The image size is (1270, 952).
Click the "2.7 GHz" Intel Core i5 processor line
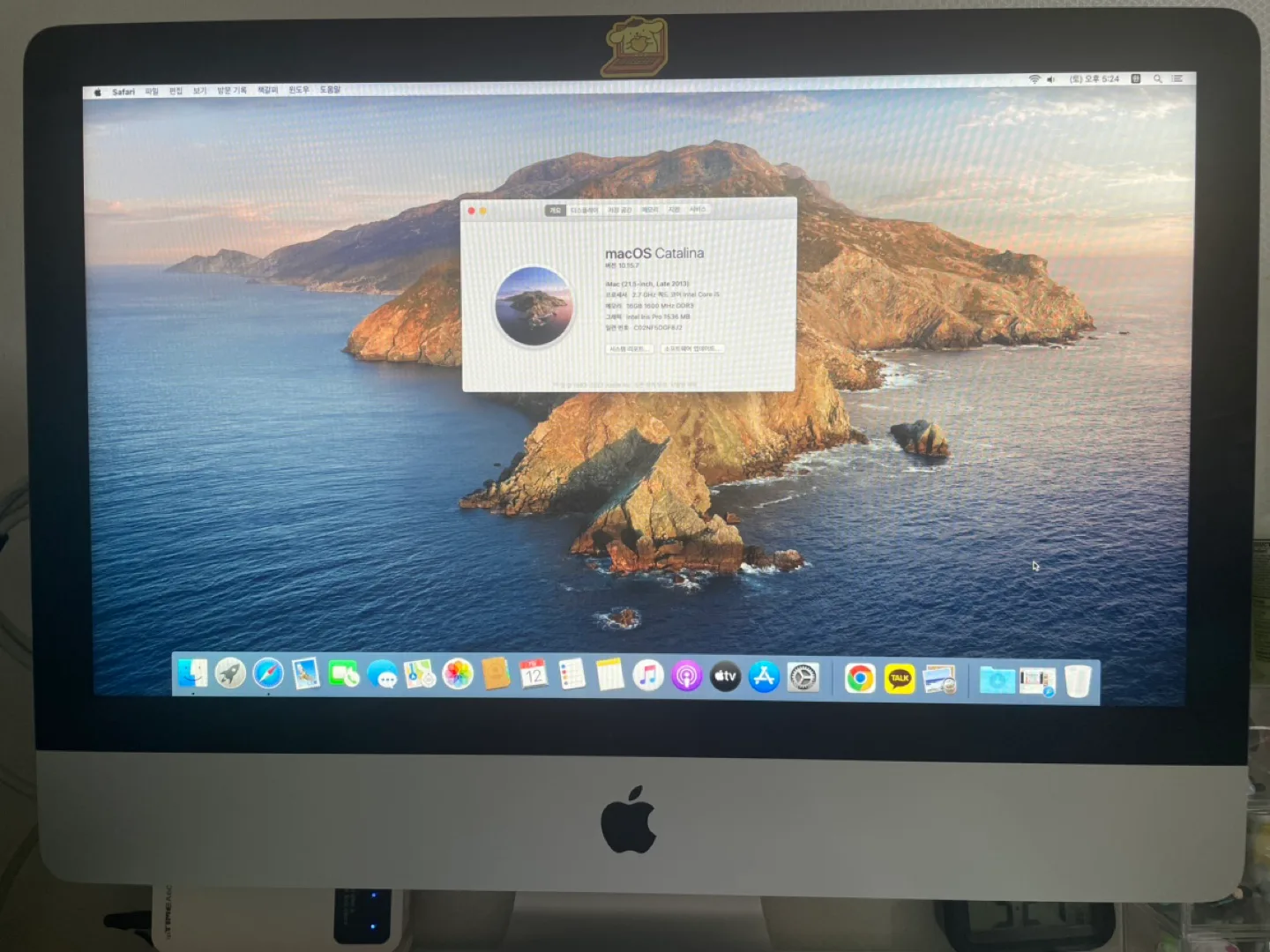[x=662, y=294]
